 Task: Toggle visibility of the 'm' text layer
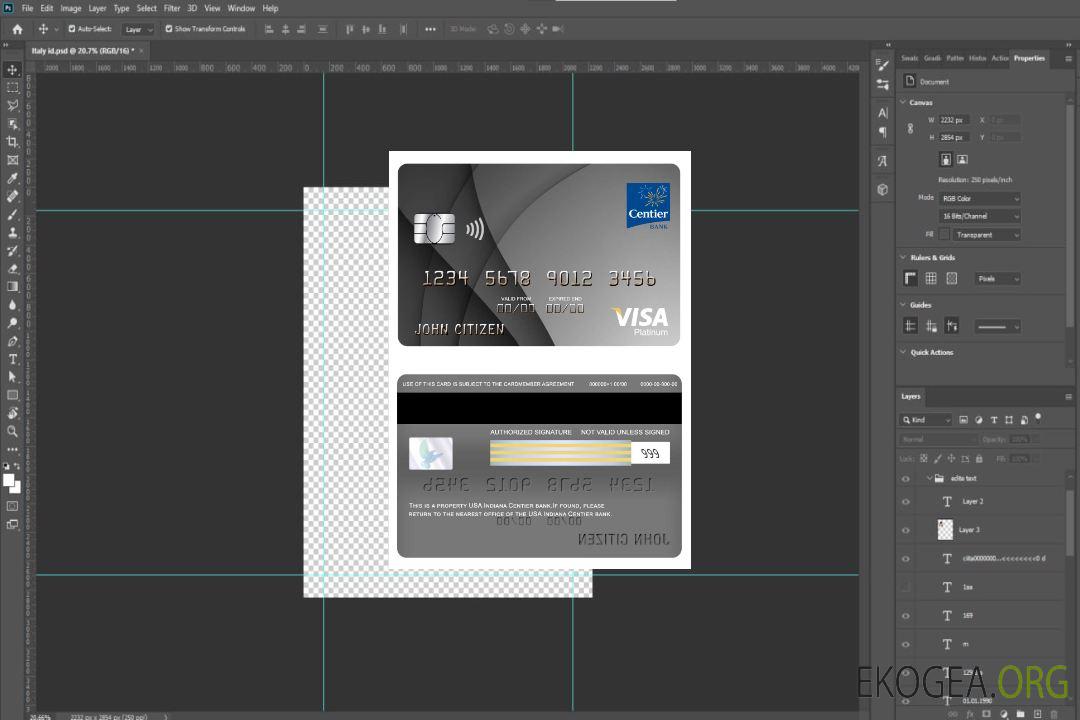(906, 644)
